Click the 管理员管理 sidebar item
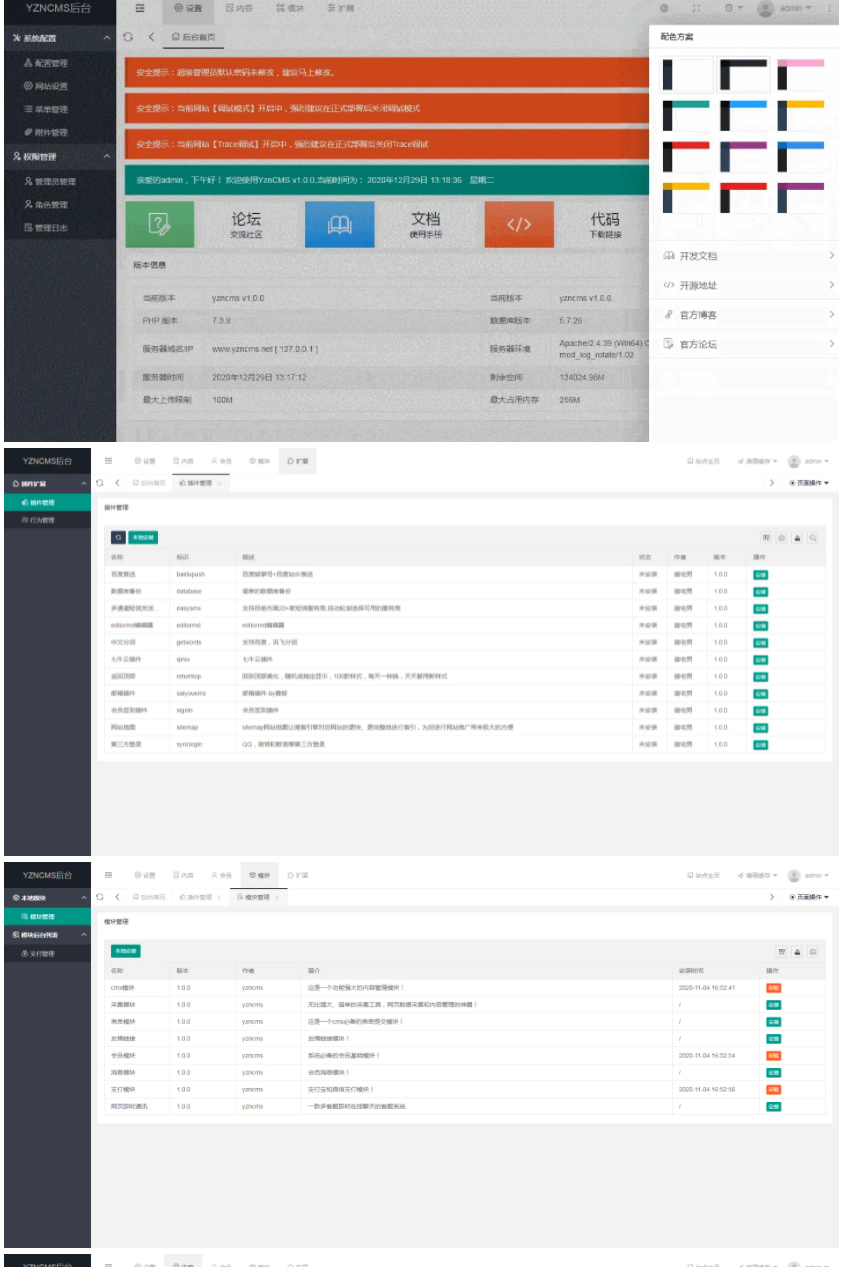Screen dimensions: 851x1267 click(55, 182)
